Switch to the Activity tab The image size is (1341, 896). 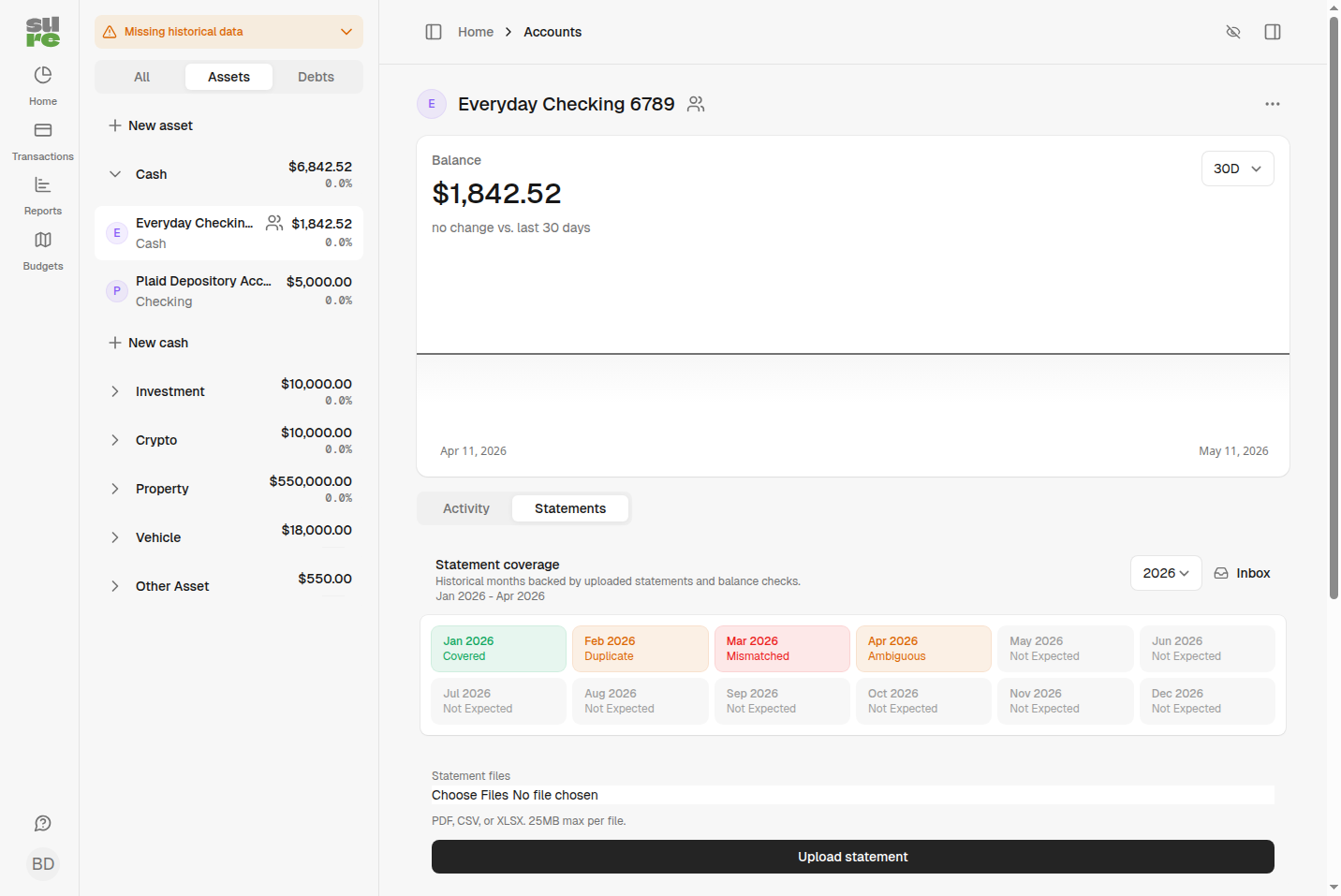tap(466, 508)
